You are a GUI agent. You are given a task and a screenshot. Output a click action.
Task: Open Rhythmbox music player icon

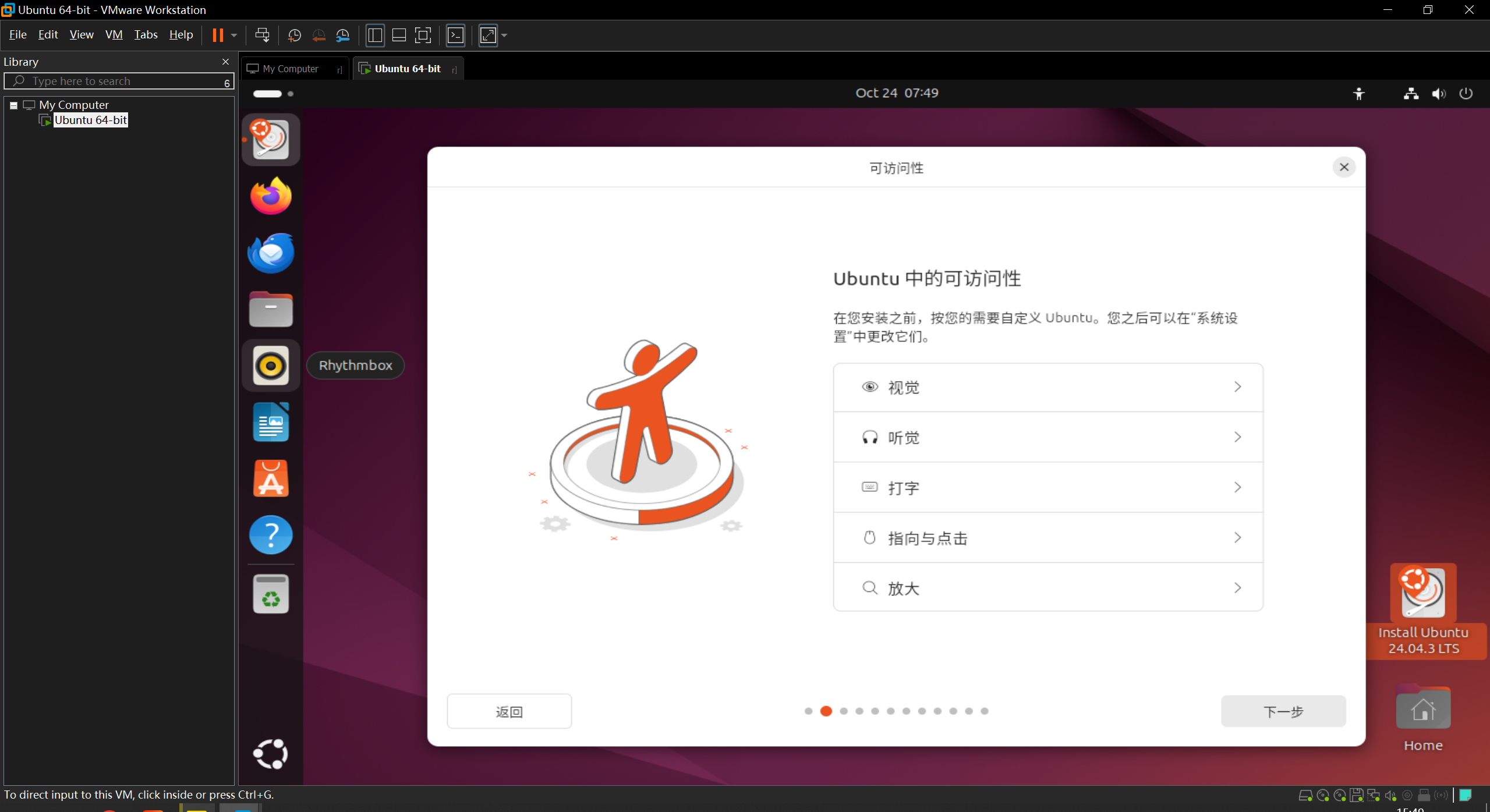coord(271,366)
